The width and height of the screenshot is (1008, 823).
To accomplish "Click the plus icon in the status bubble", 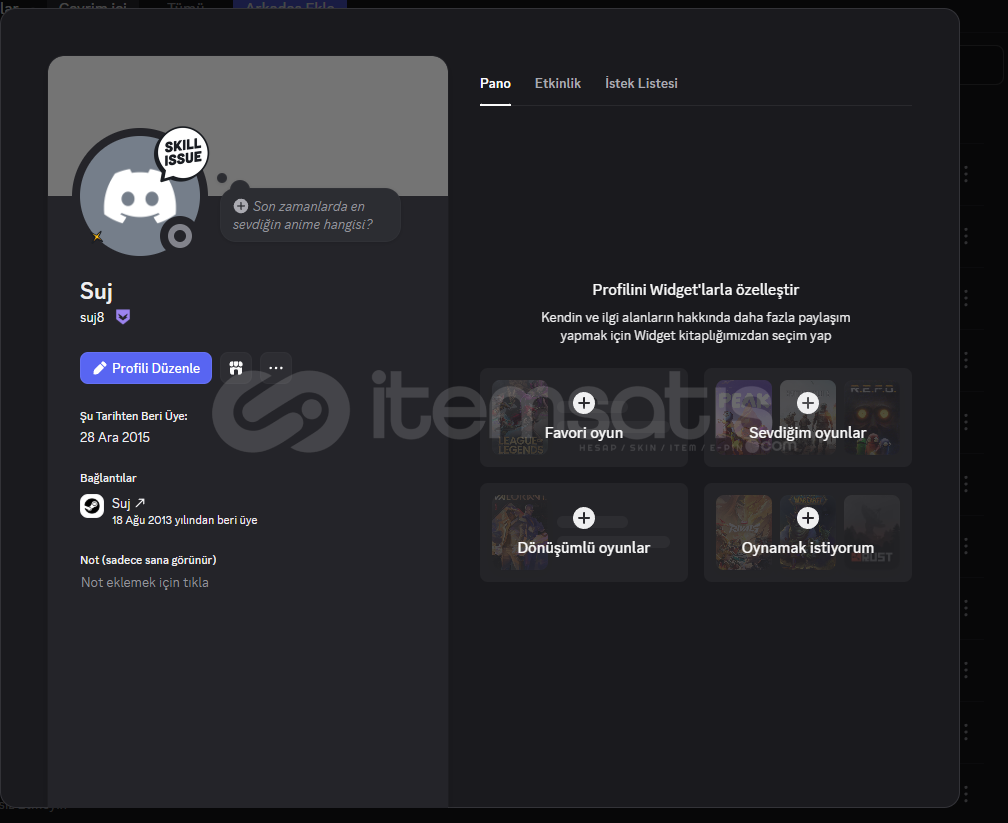I will pyautogui.click(x=240, y=206).
